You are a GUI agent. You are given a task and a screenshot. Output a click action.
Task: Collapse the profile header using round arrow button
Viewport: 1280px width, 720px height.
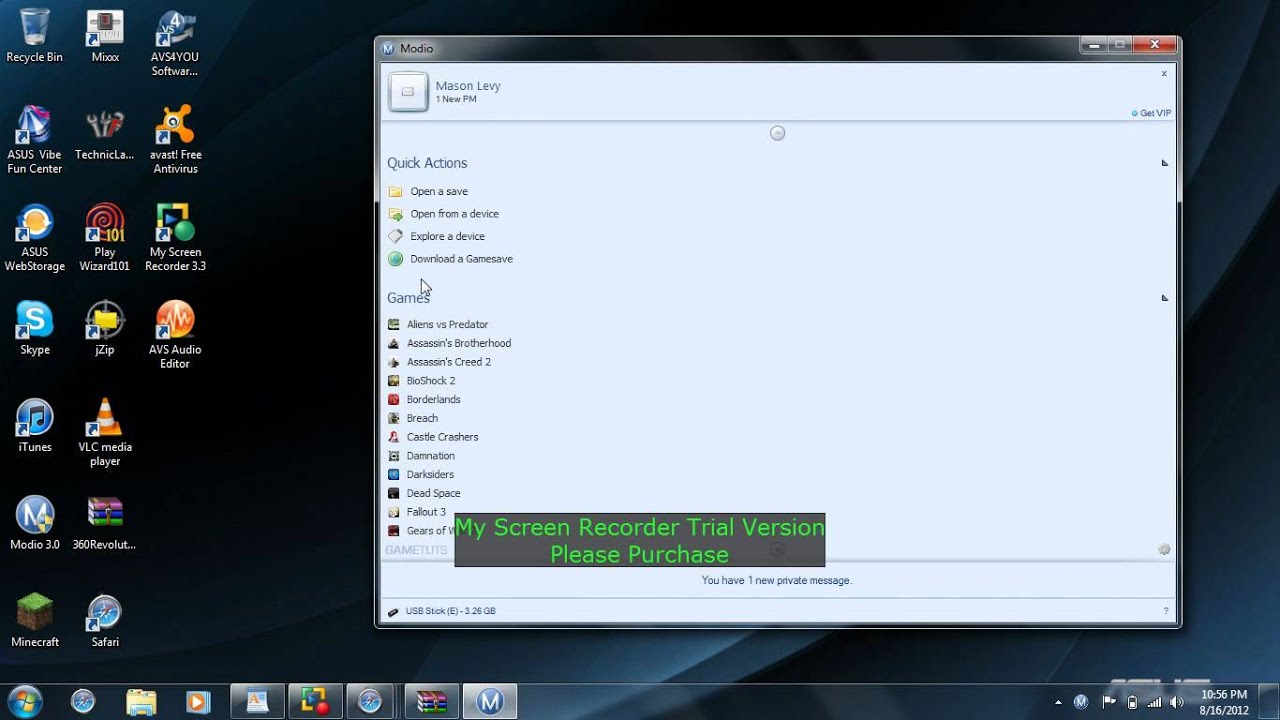777,133
